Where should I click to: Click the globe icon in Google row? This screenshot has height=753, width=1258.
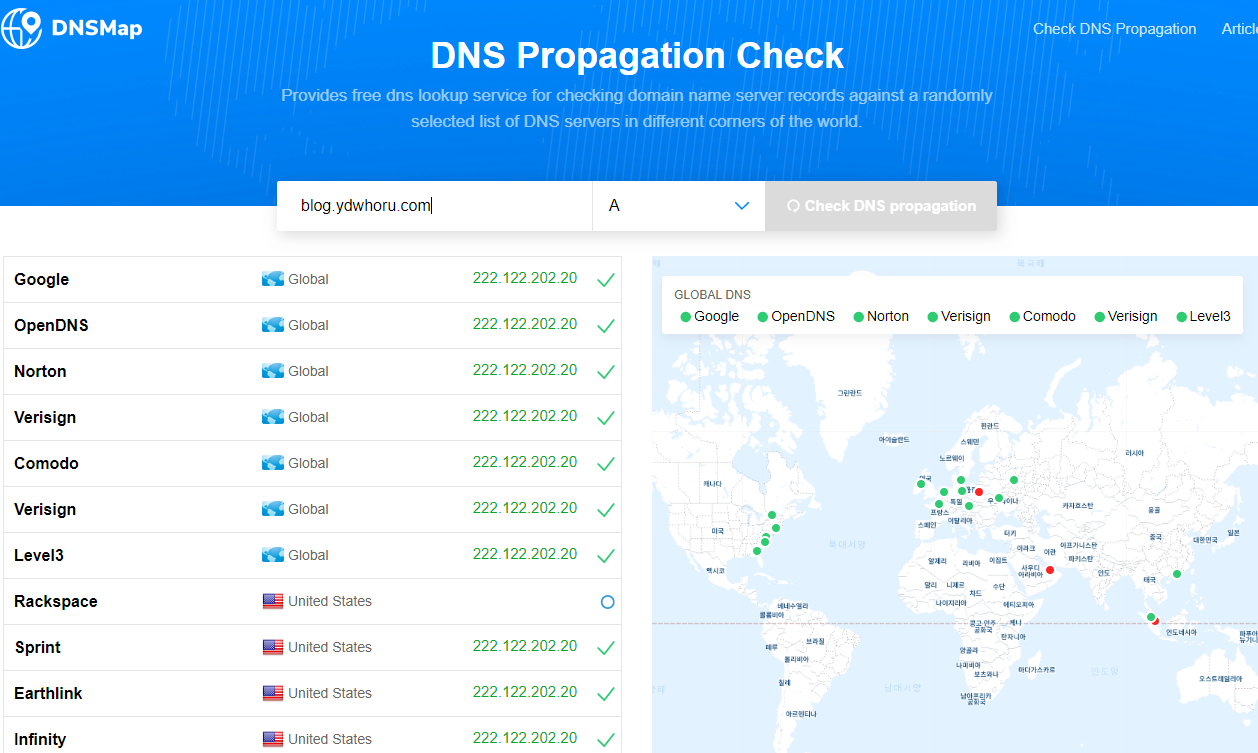[x=273, y=279]
